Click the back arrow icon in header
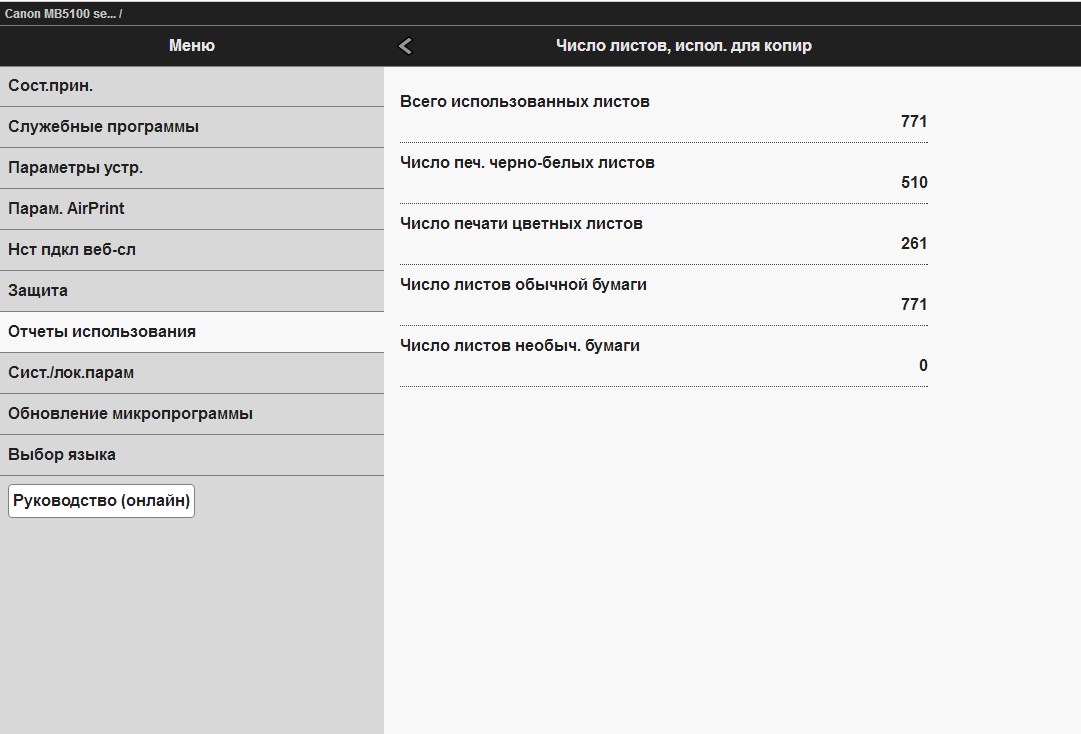The image size is (1081, 734). (x=405, y=46)
